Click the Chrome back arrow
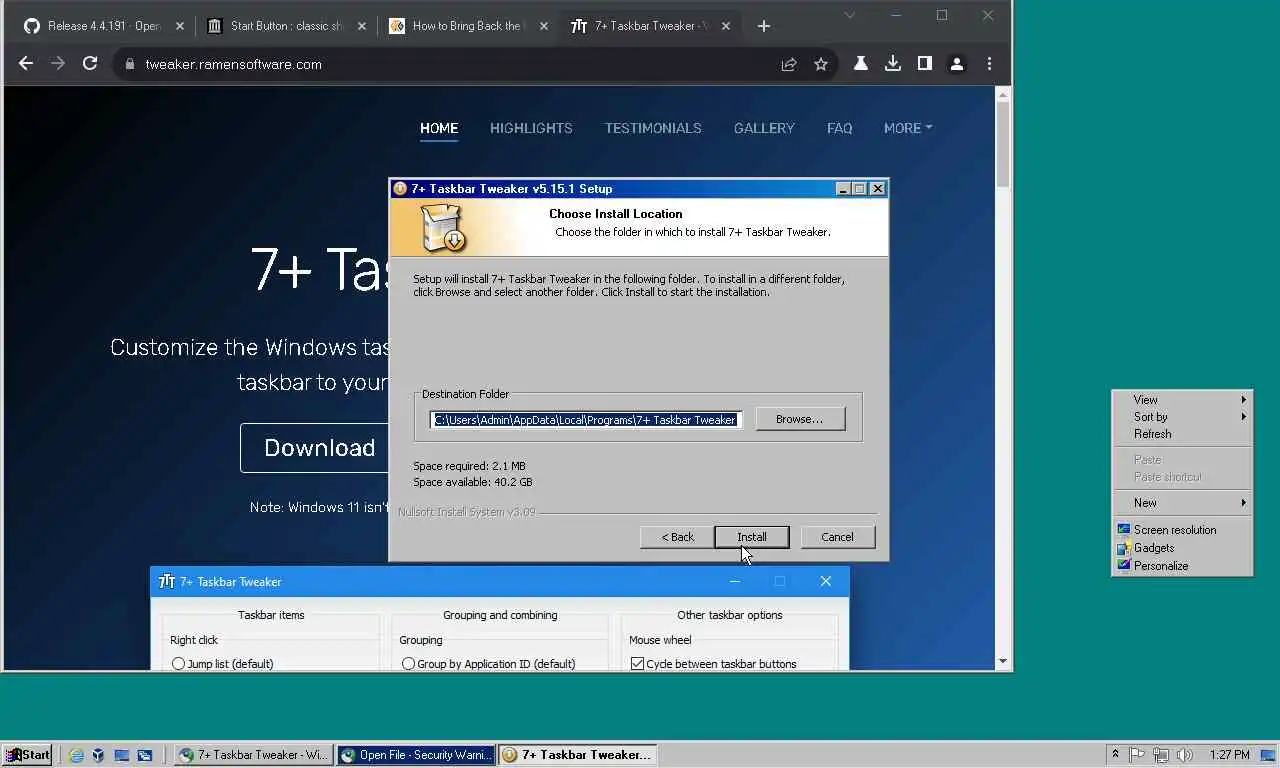 (x=26, y=63)
